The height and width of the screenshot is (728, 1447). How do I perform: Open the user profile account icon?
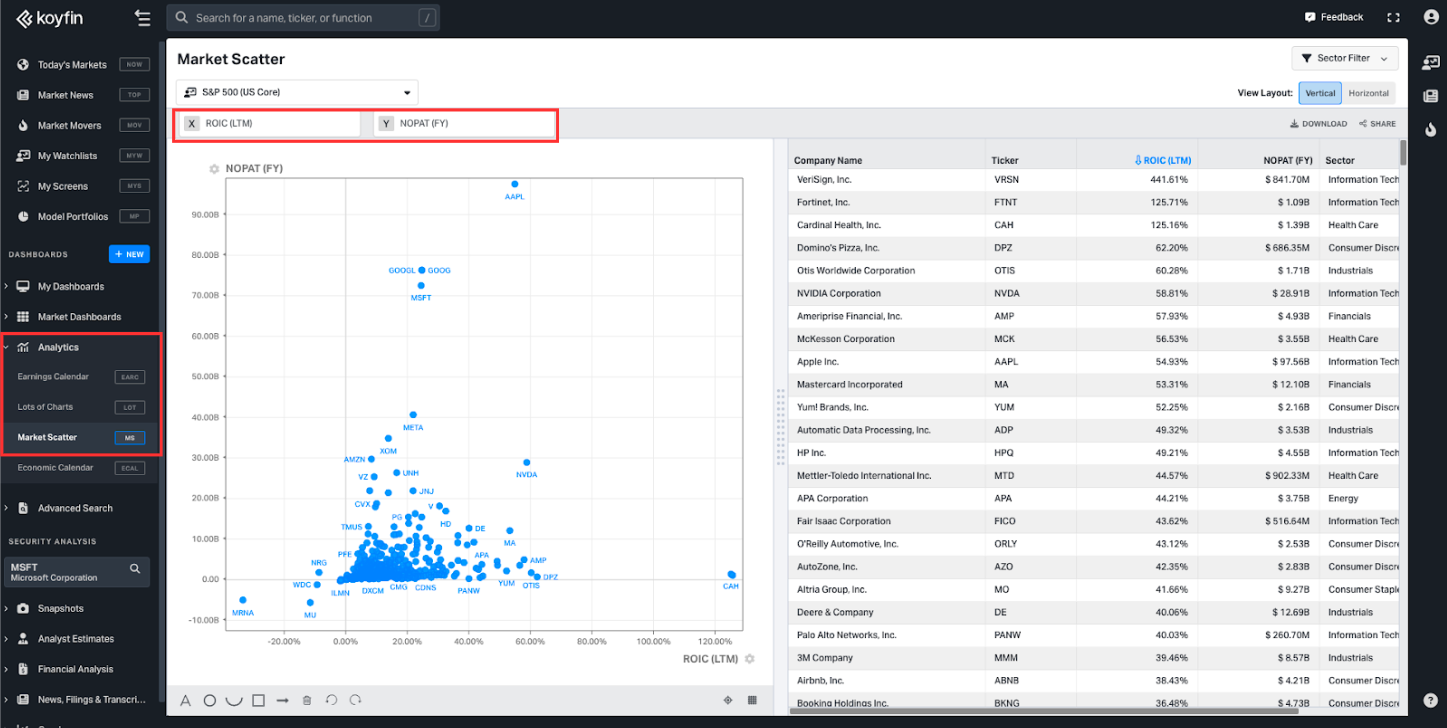[1430, 17]
